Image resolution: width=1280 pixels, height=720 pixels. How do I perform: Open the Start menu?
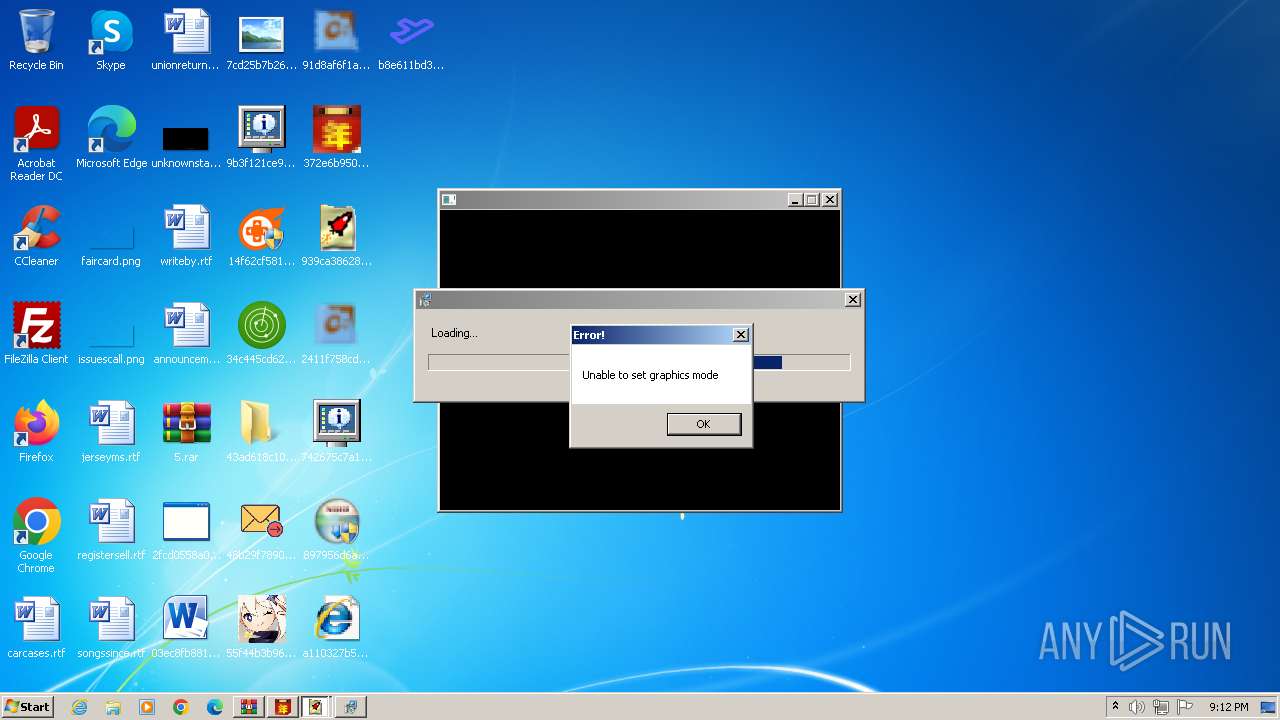click(x=27, y=707)
